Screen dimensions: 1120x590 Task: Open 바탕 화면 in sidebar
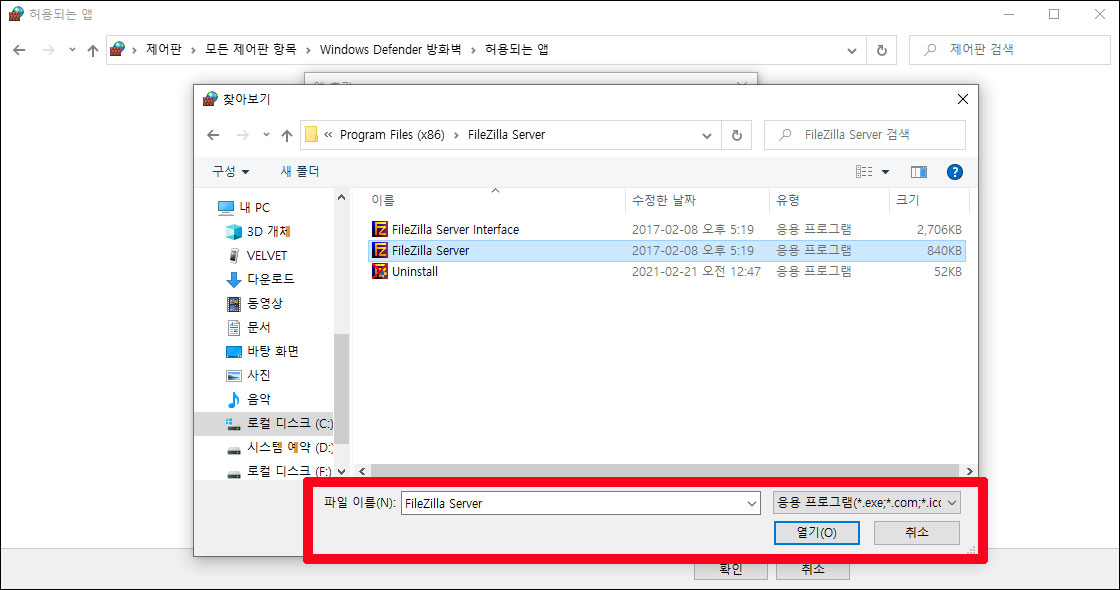[262, 351]
